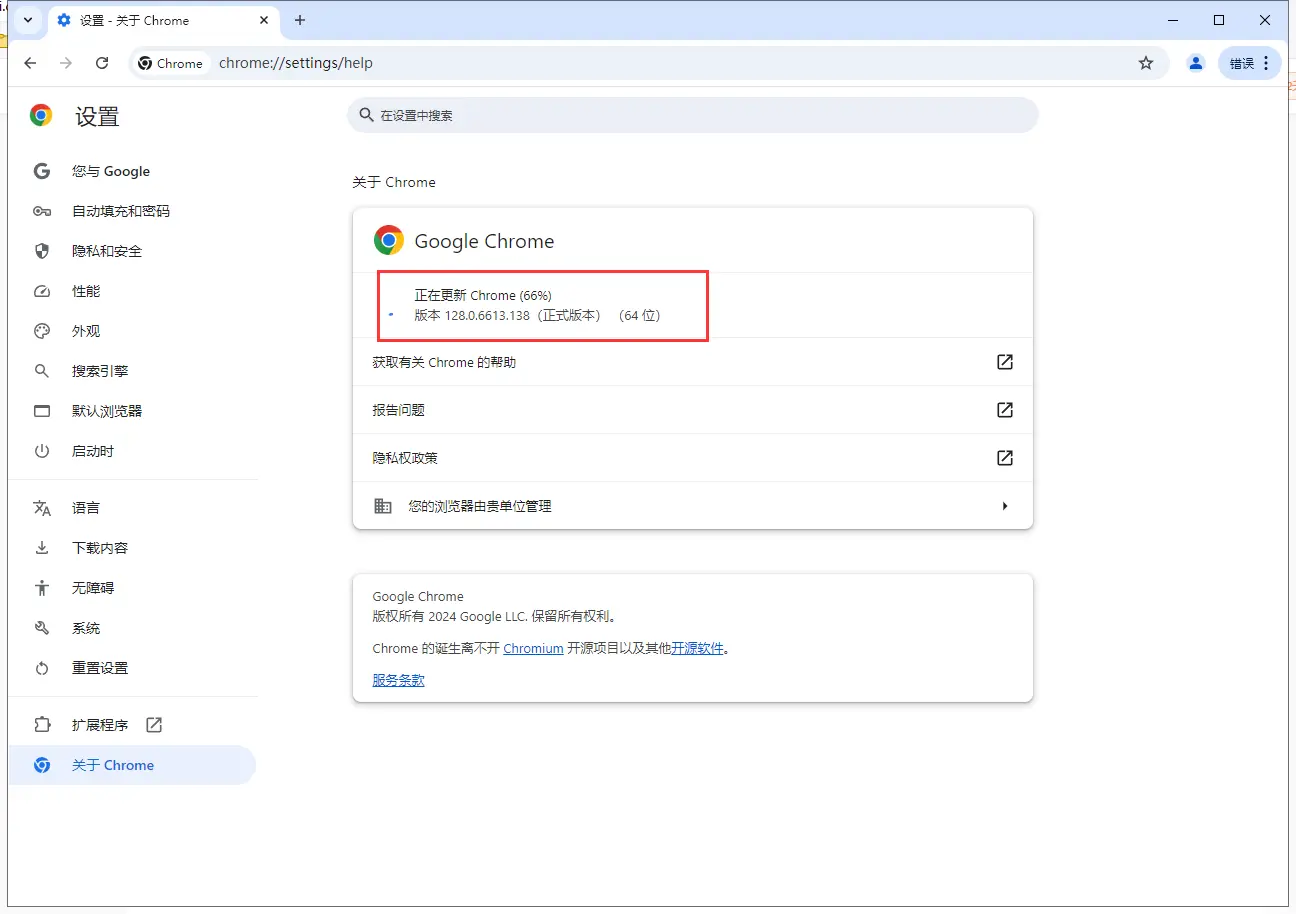This screenshot has height=914, width=1296.
Task: Click the Chrome logo beside 设置 title
Action: pos(41,116)
